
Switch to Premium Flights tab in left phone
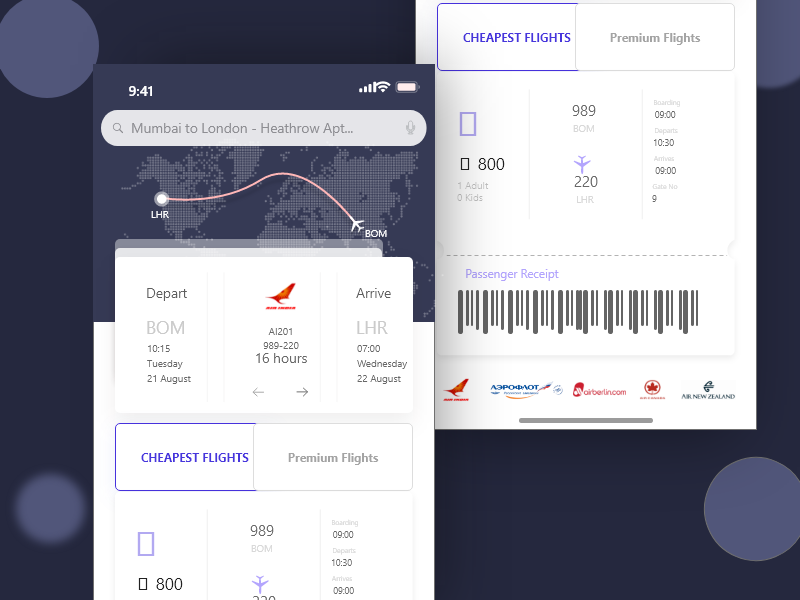[333, 457]
